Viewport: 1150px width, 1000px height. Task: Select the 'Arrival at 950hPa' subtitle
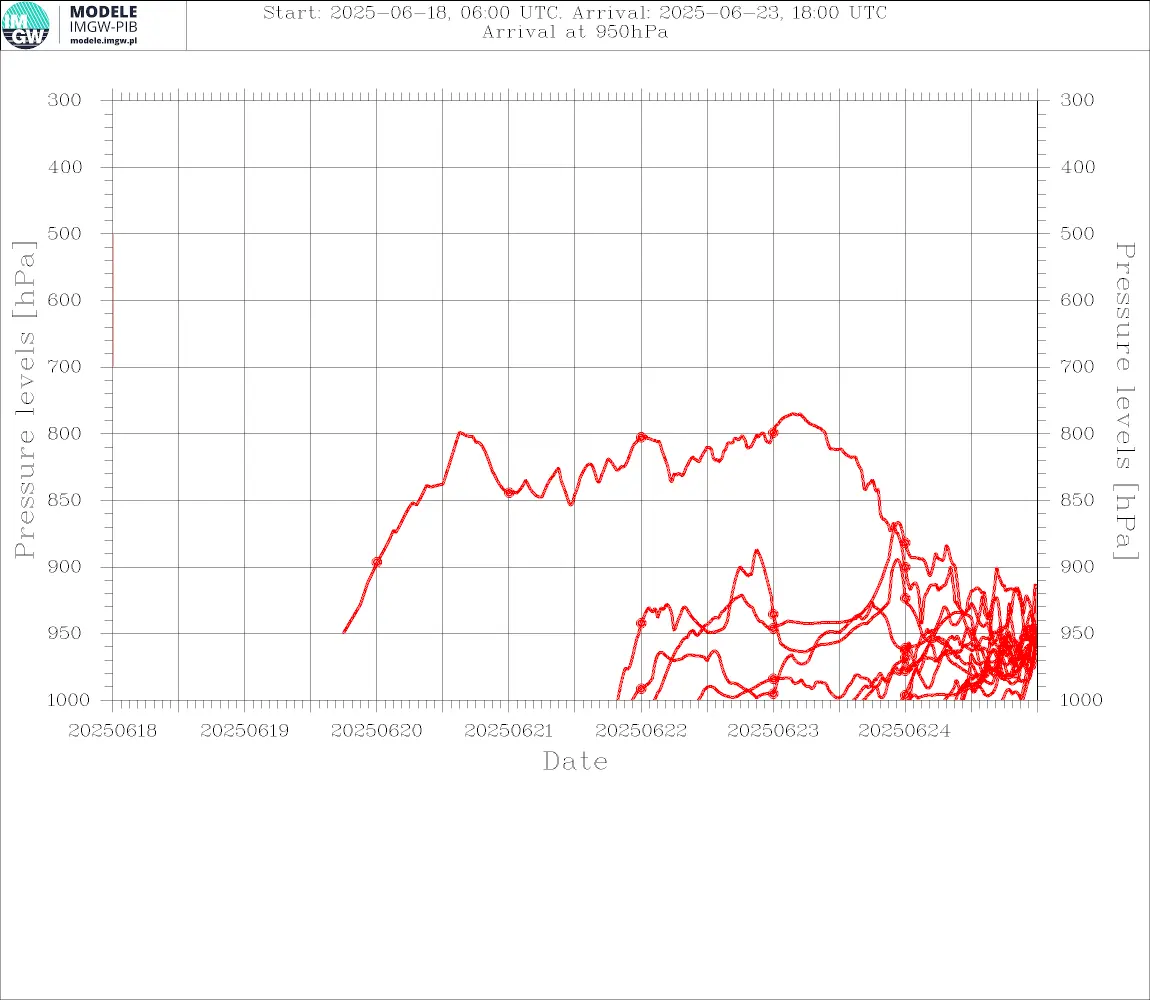click(x=575, y=32)
